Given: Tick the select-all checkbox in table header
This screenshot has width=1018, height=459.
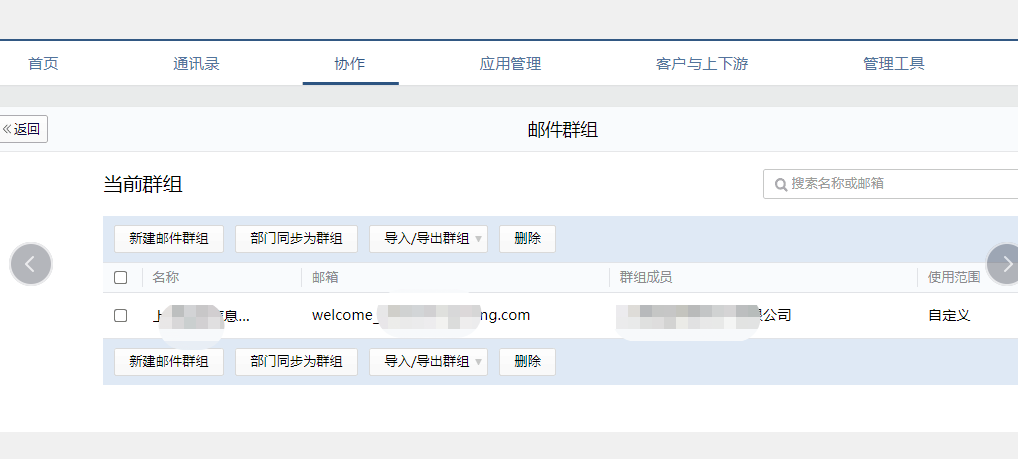Looking at the screenshot, I should point(121,278).
